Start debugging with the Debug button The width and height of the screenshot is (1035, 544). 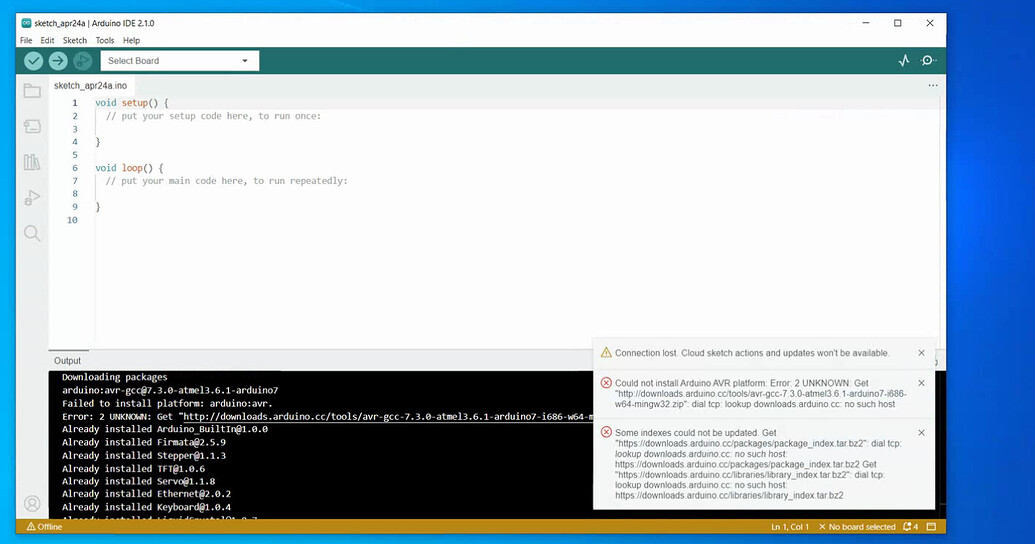83,61
